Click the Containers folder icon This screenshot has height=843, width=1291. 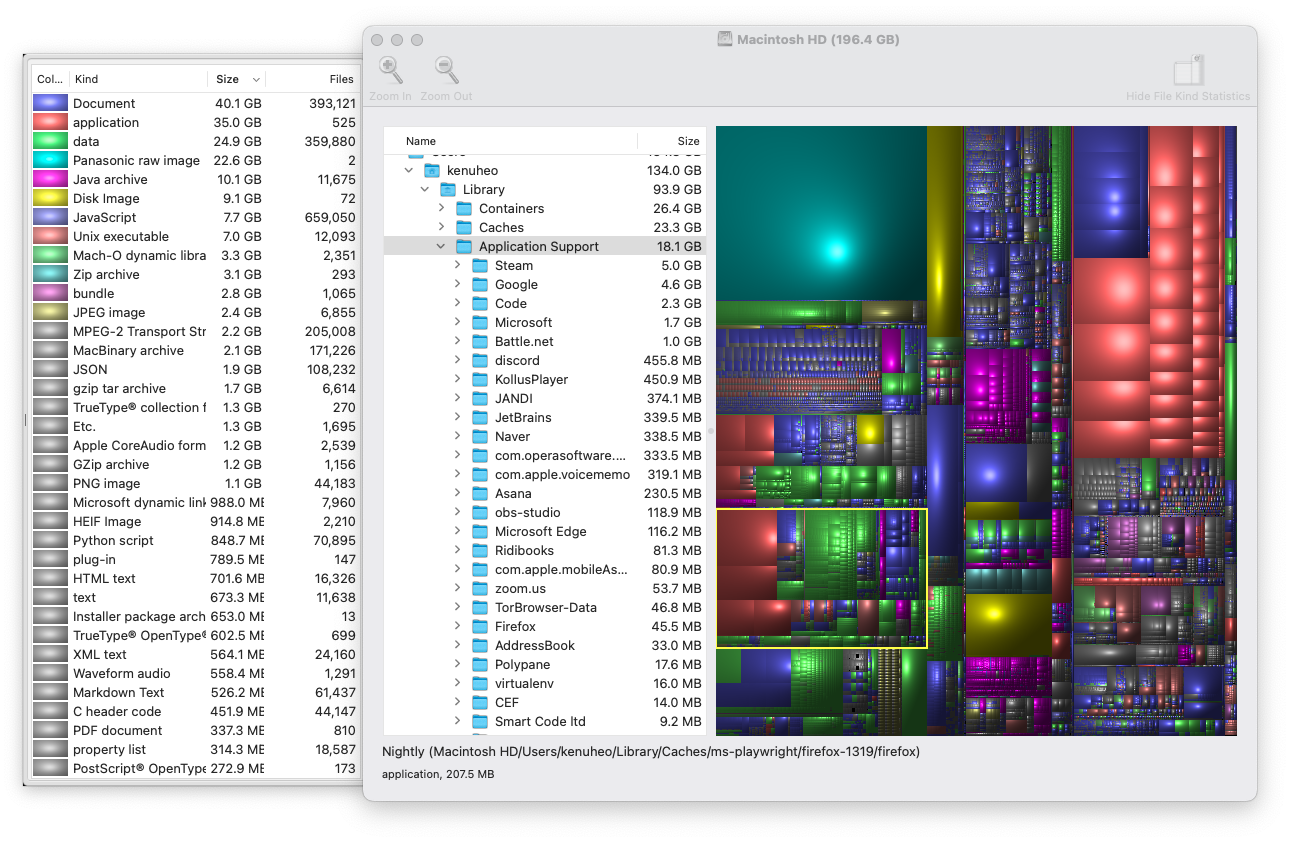463,209
